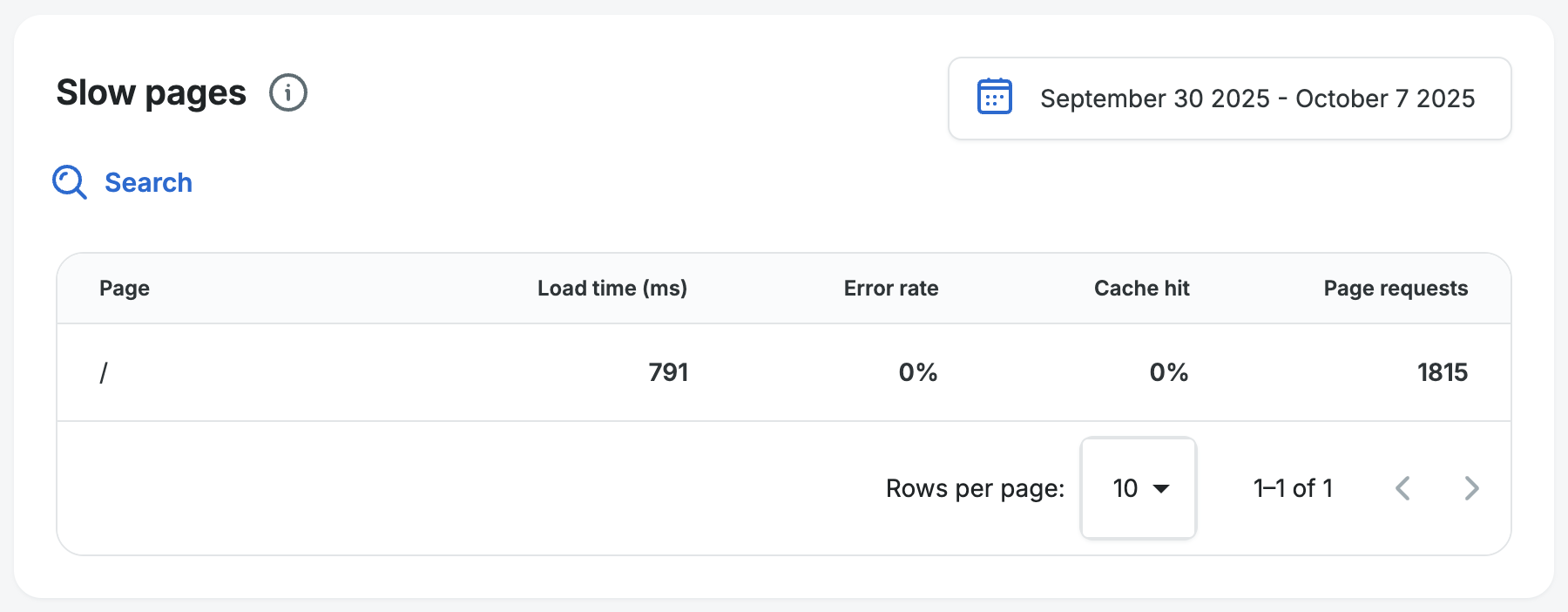1568x612 pixels.
Task: Sort by Load time (ms) column header
Action: tap(612, 289)
